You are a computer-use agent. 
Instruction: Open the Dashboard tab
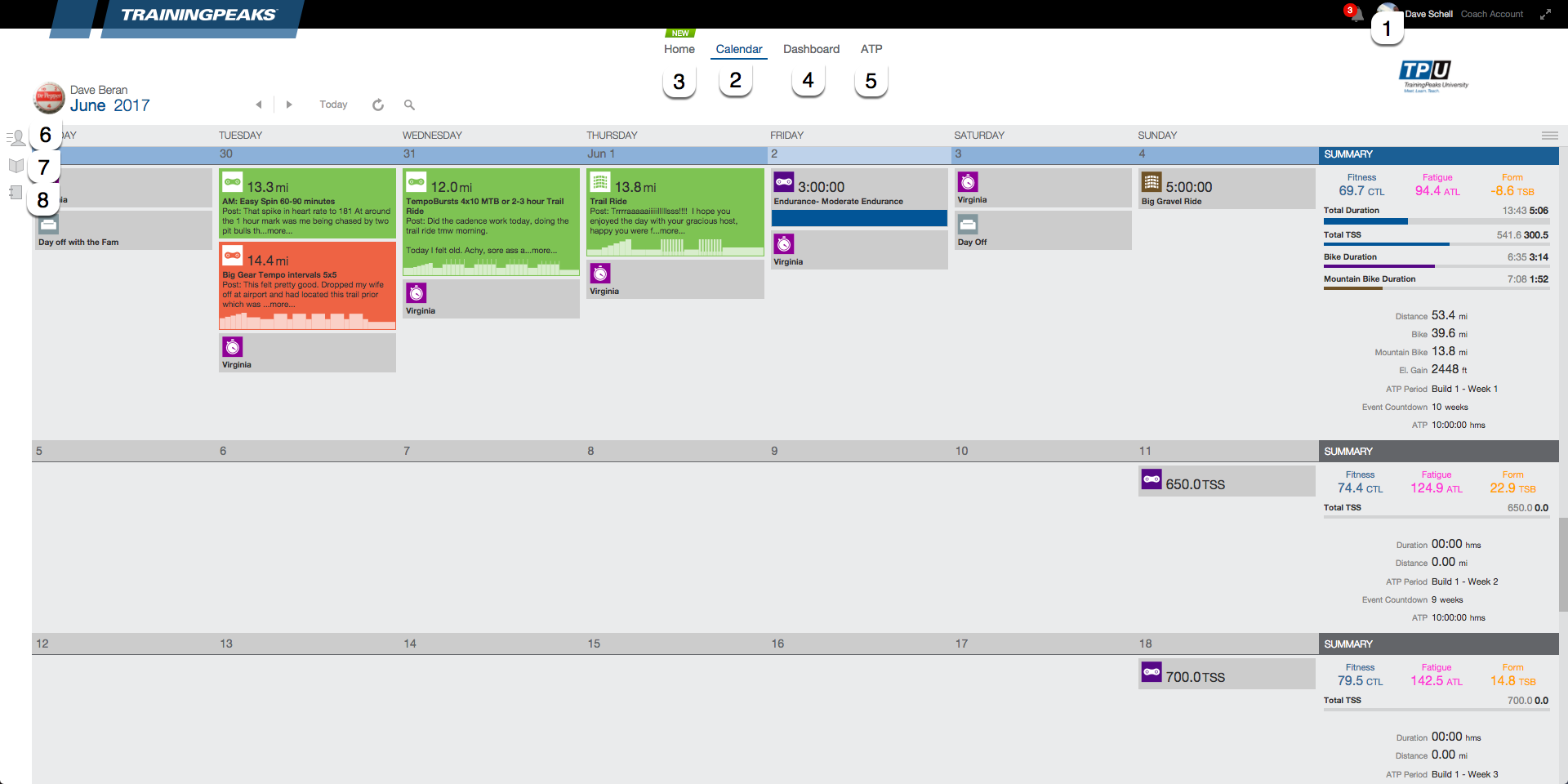point(811,49)
